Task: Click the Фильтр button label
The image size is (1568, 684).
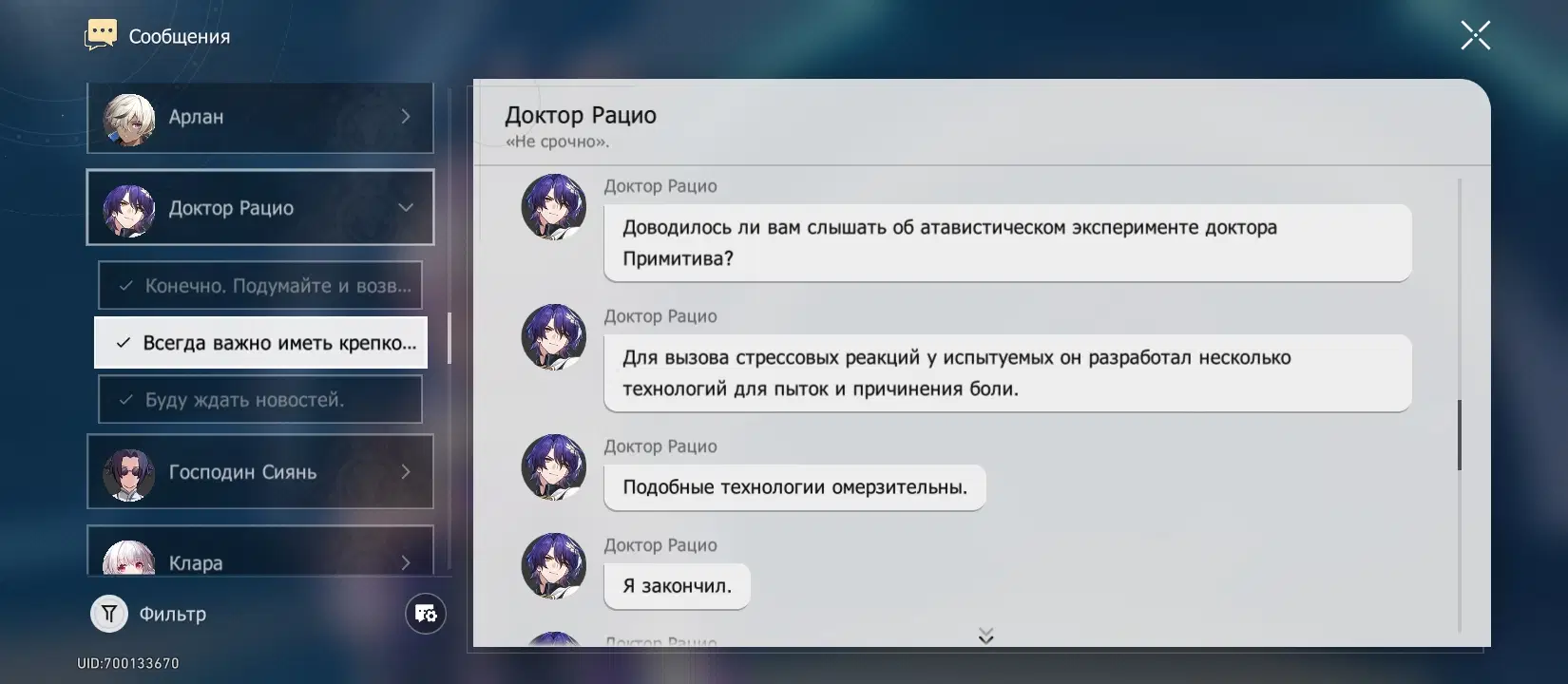Action: coord(173,615)
